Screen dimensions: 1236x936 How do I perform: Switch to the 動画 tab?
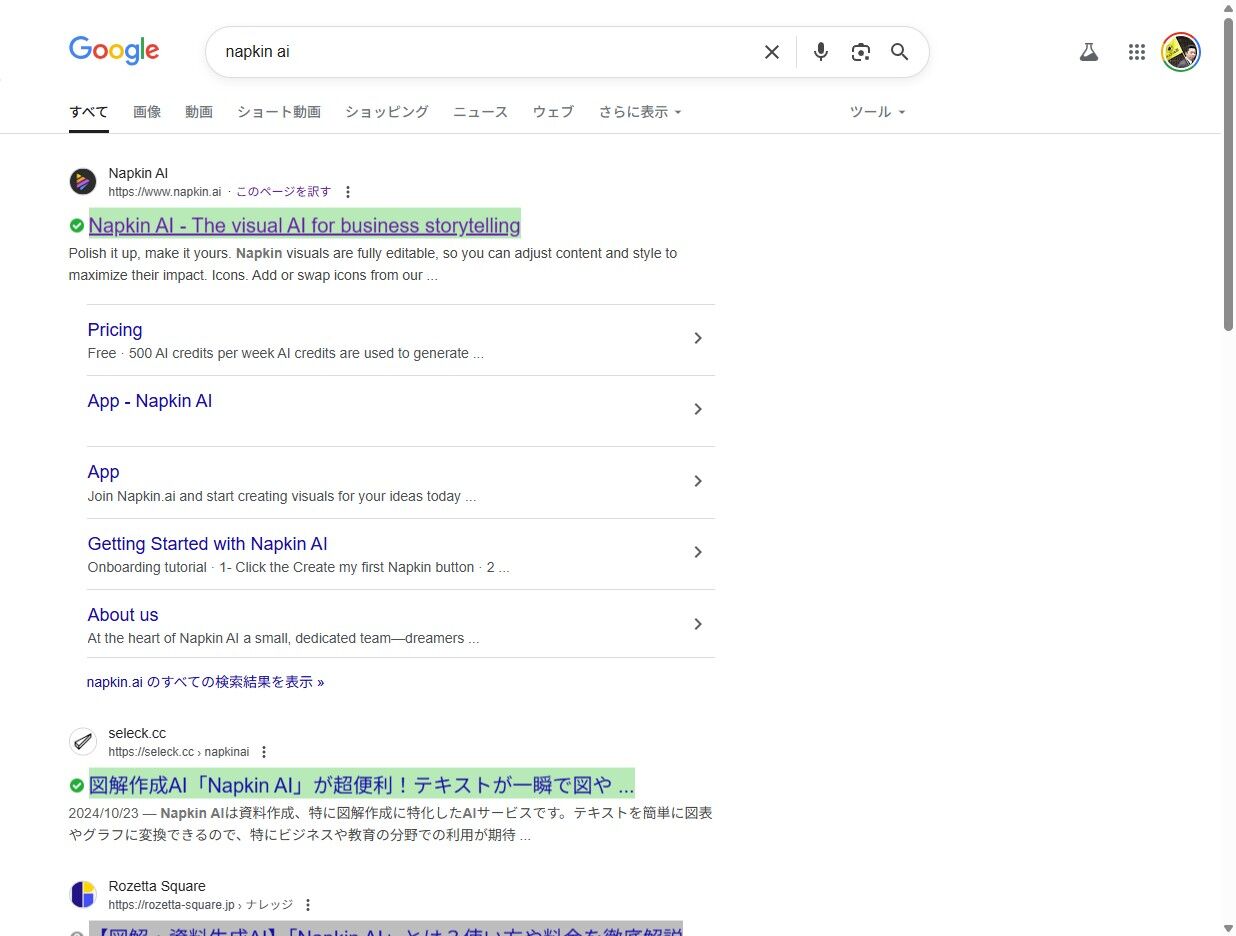(199, 112)
